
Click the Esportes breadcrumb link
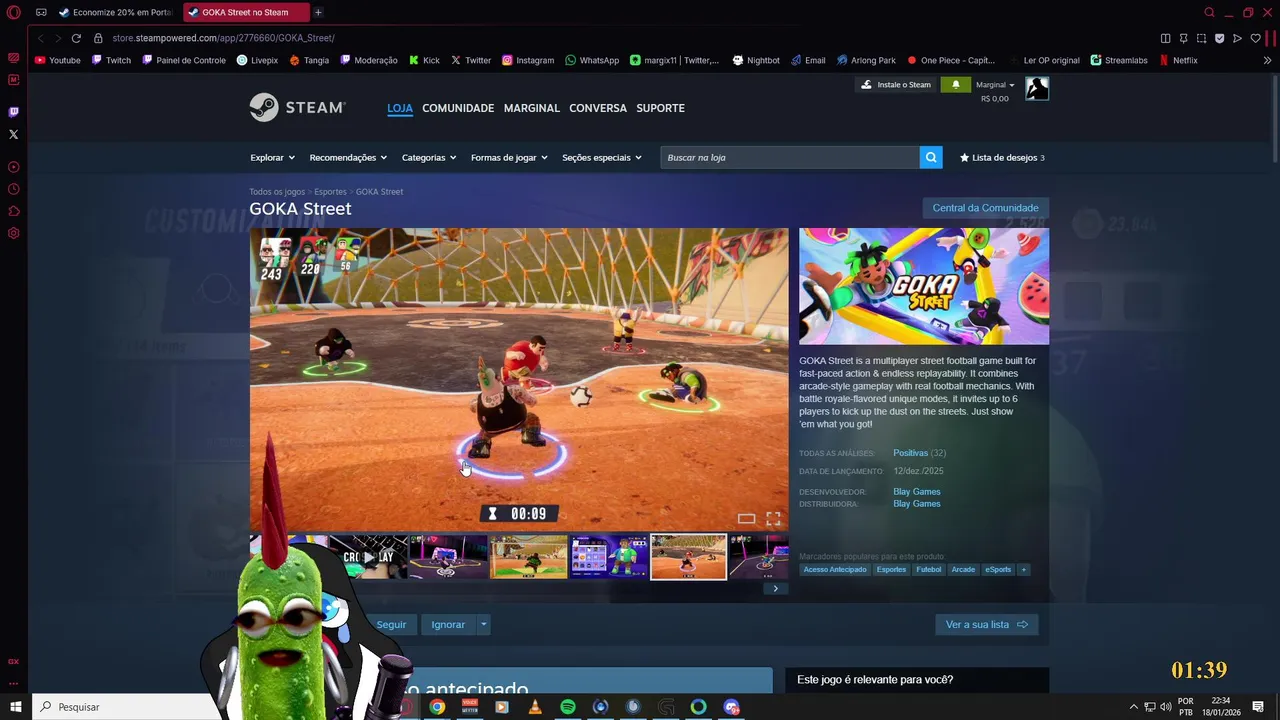(330, 192)
